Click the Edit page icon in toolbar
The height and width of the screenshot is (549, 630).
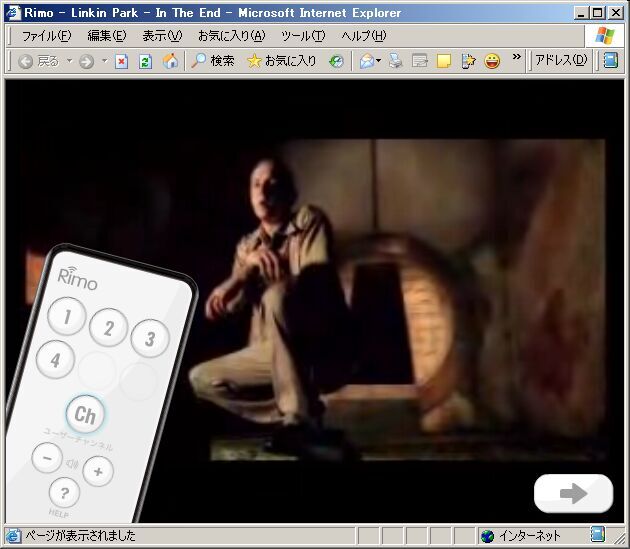pos(420,61)
